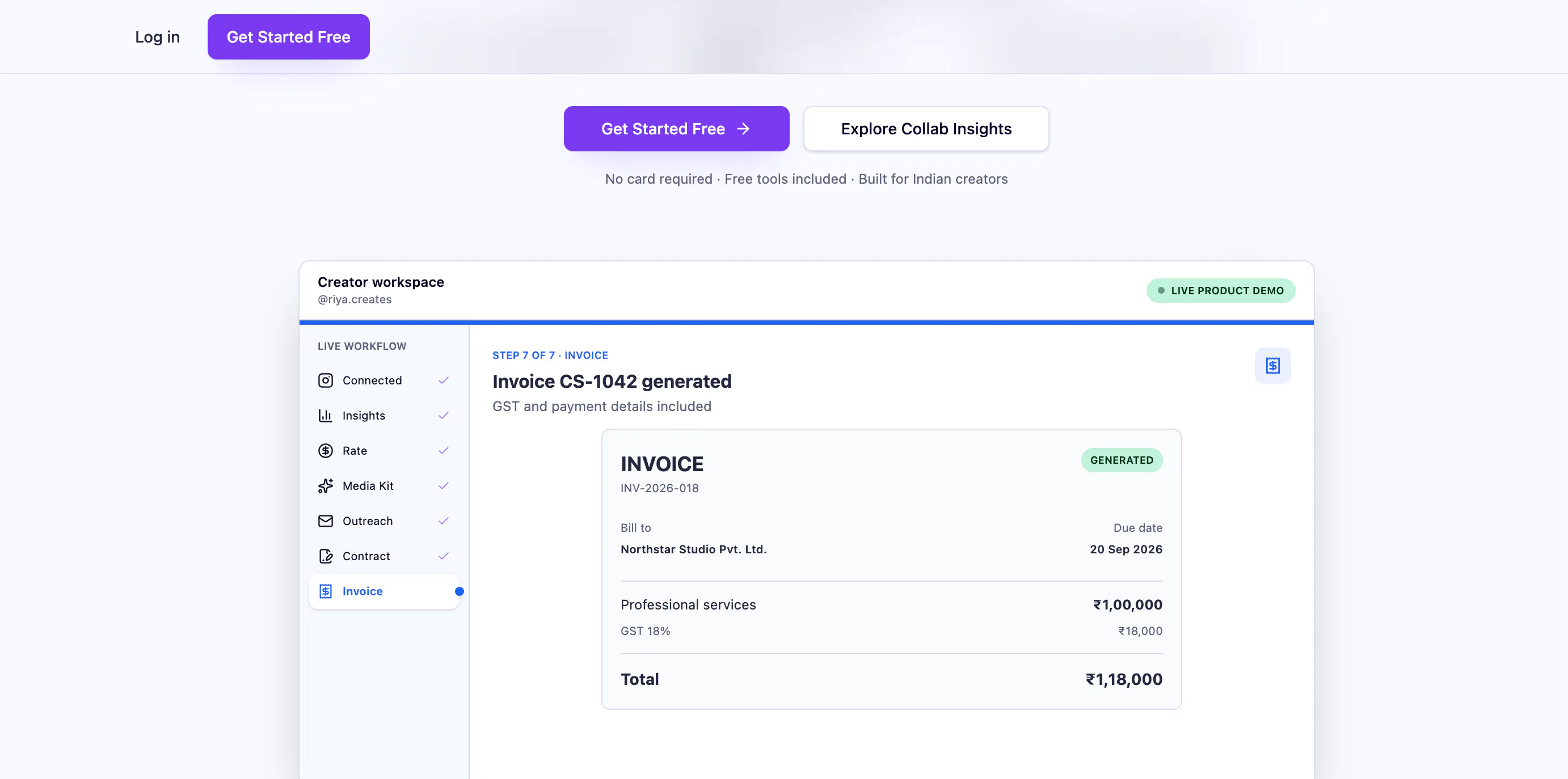Click the "₹1,18,000" total amount

click(1124, 679)
